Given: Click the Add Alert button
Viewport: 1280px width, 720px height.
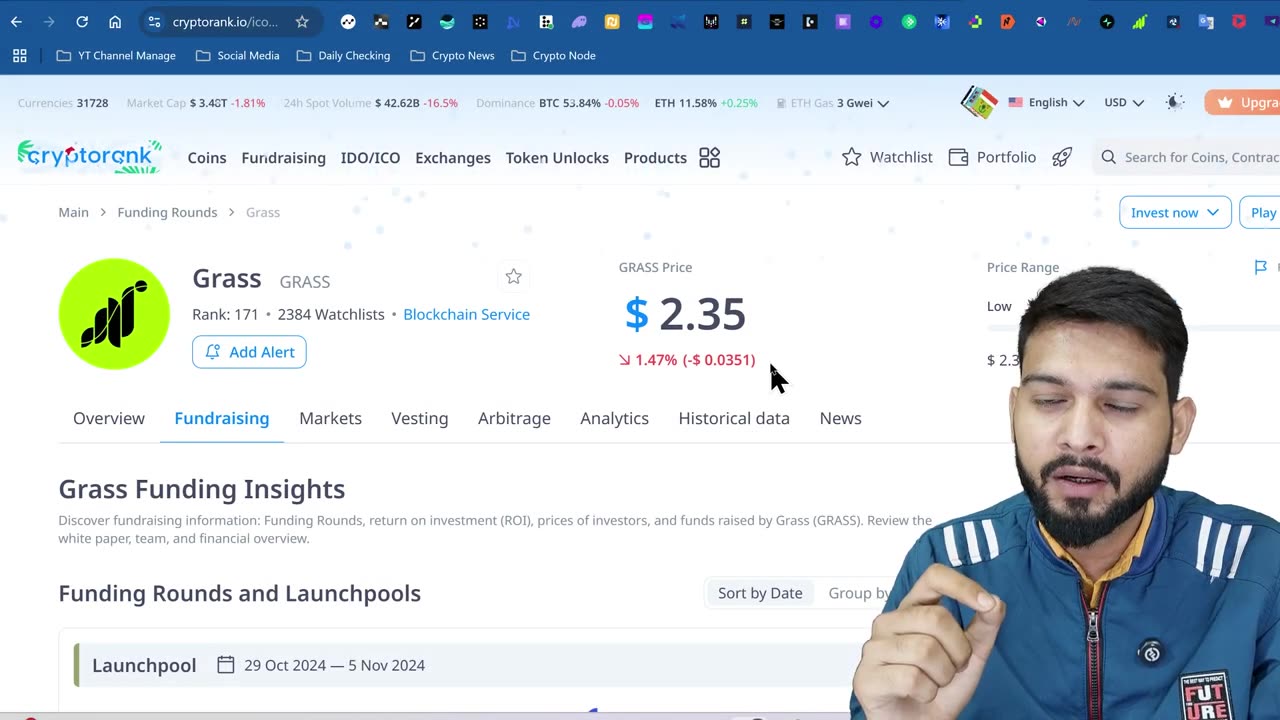Looking at the screenshot, I should [249, 352].
